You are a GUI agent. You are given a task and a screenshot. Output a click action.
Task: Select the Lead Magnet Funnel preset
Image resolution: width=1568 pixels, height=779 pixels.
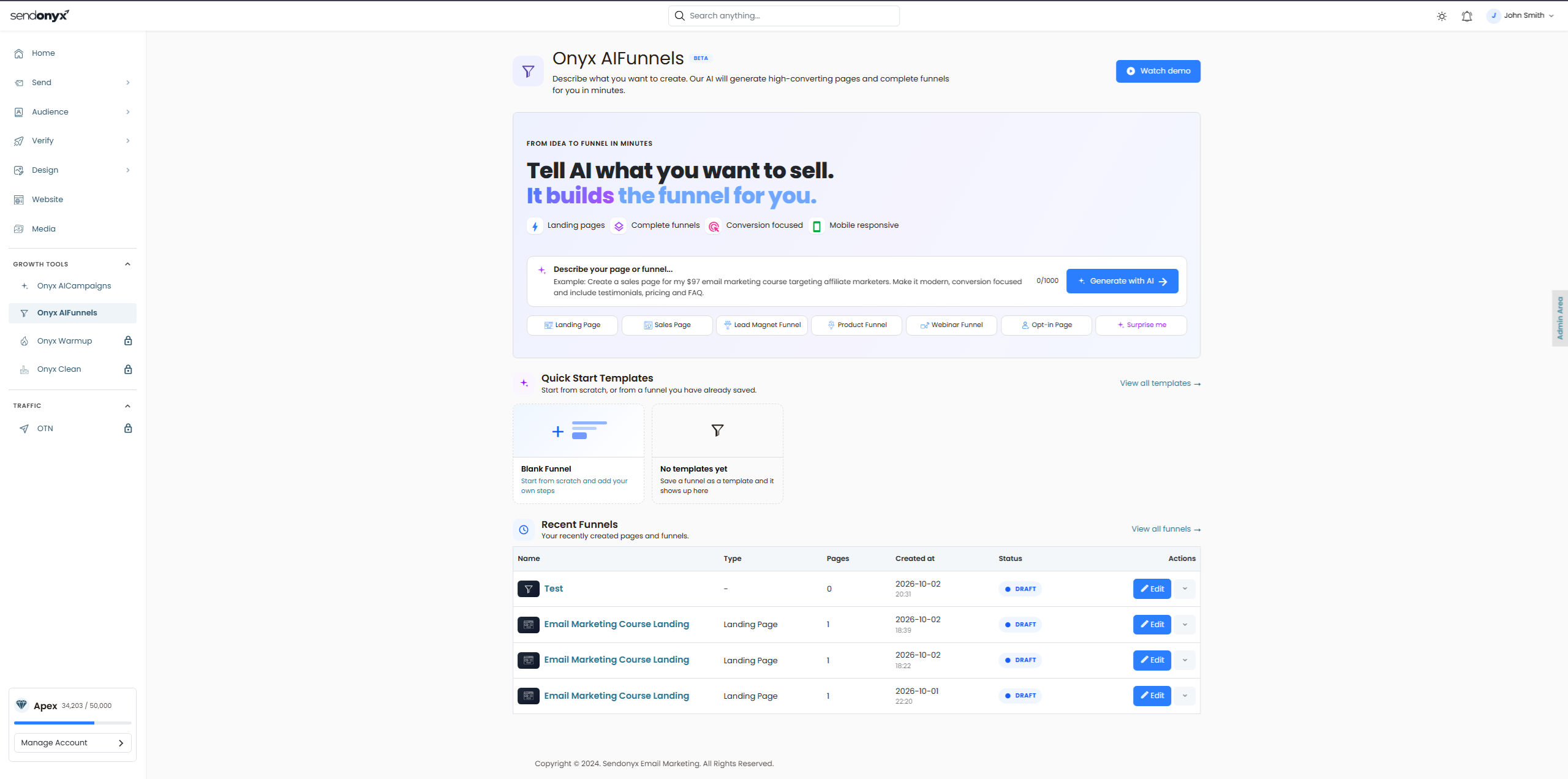762,325
